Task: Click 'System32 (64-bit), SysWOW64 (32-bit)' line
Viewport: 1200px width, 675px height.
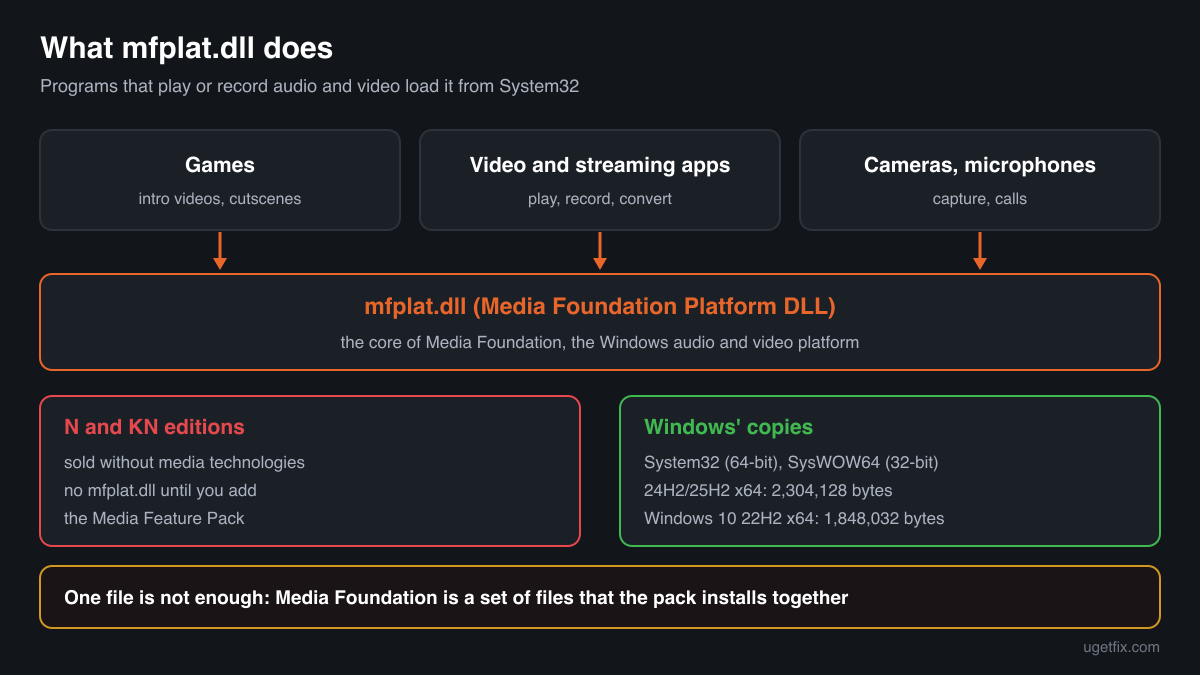Action: [791, 462]
